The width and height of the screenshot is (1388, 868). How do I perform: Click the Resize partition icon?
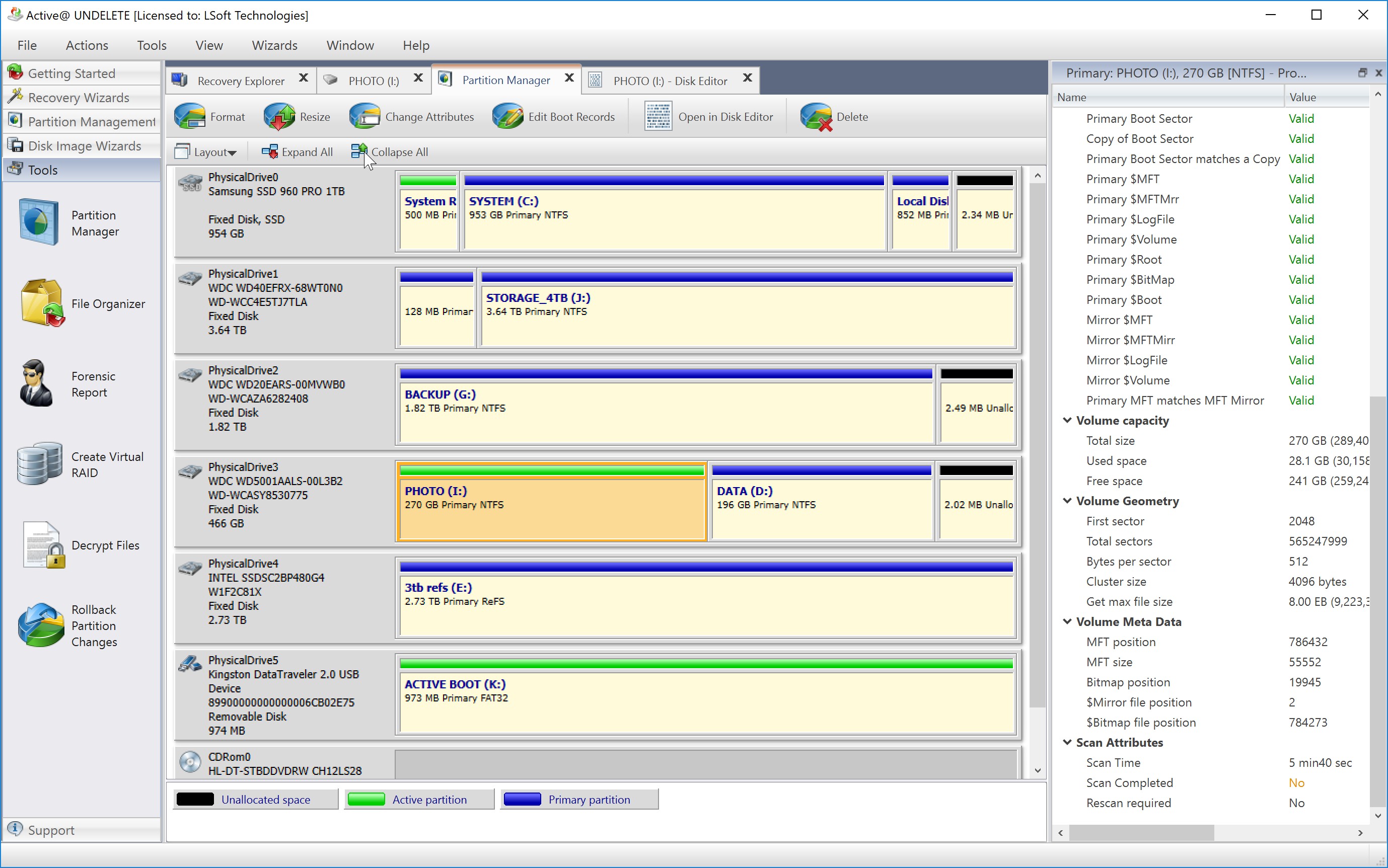pyautogui.click(x=279, y=117)
